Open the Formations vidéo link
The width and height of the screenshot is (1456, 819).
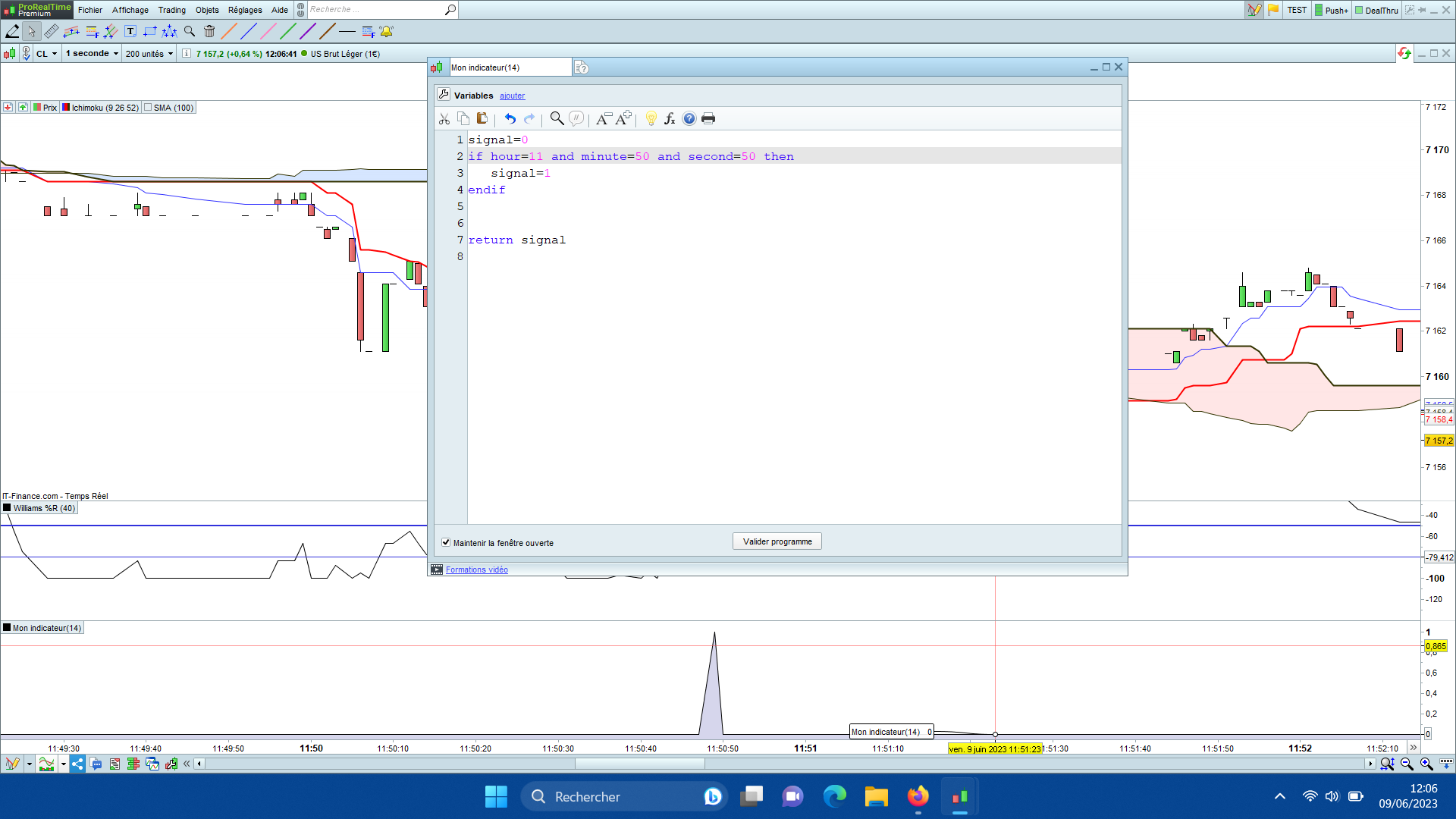(x=476, y=570)
